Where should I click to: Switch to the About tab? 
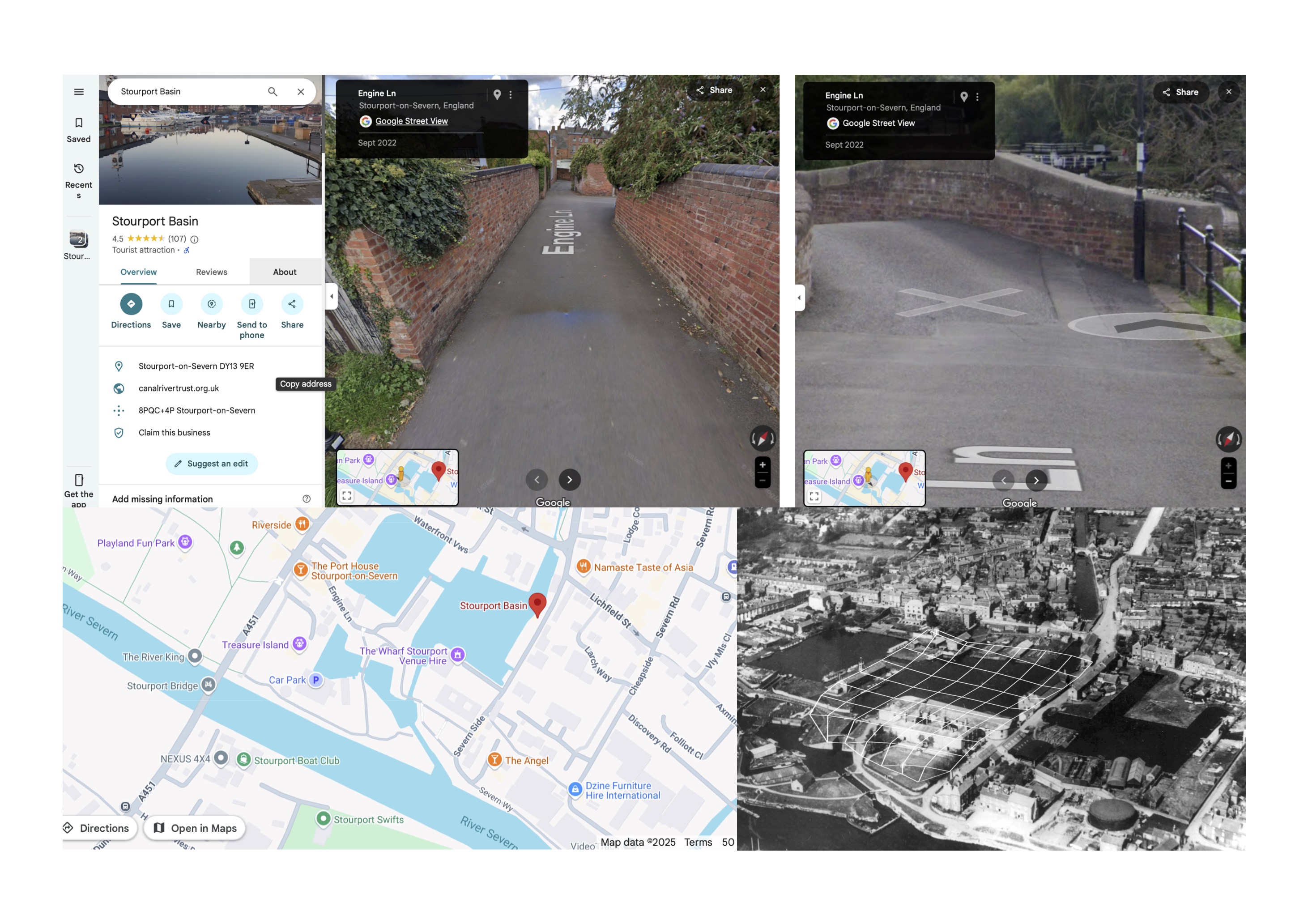click(284, 272)
